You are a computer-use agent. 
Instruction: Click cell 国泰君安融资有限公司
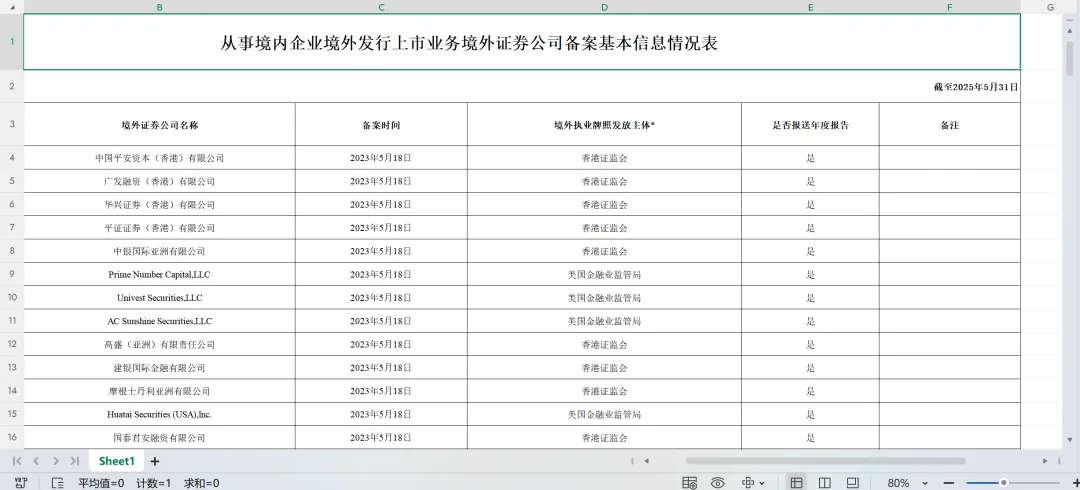[159, 438]
